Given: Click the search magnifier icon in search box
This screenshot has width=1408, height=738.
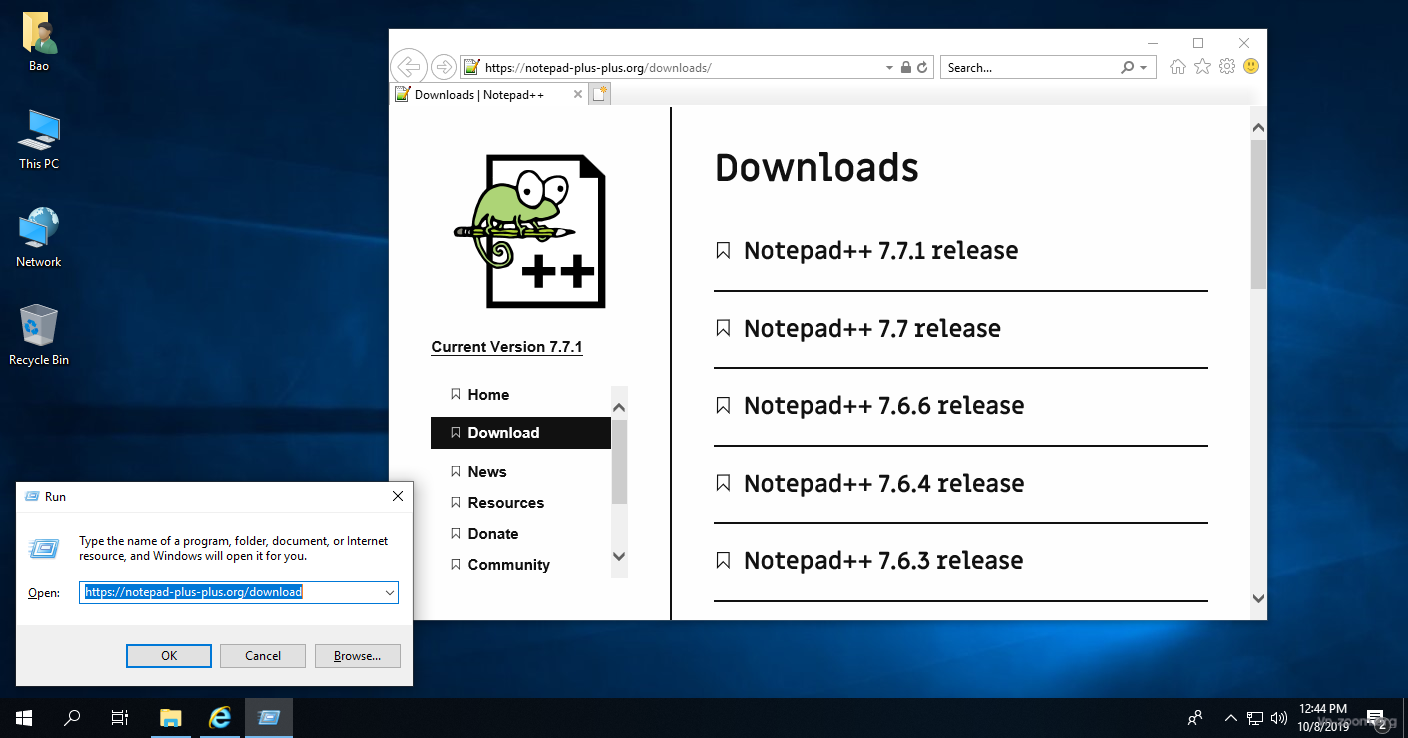Looking at the screenshot, I should pos(1128,68).
